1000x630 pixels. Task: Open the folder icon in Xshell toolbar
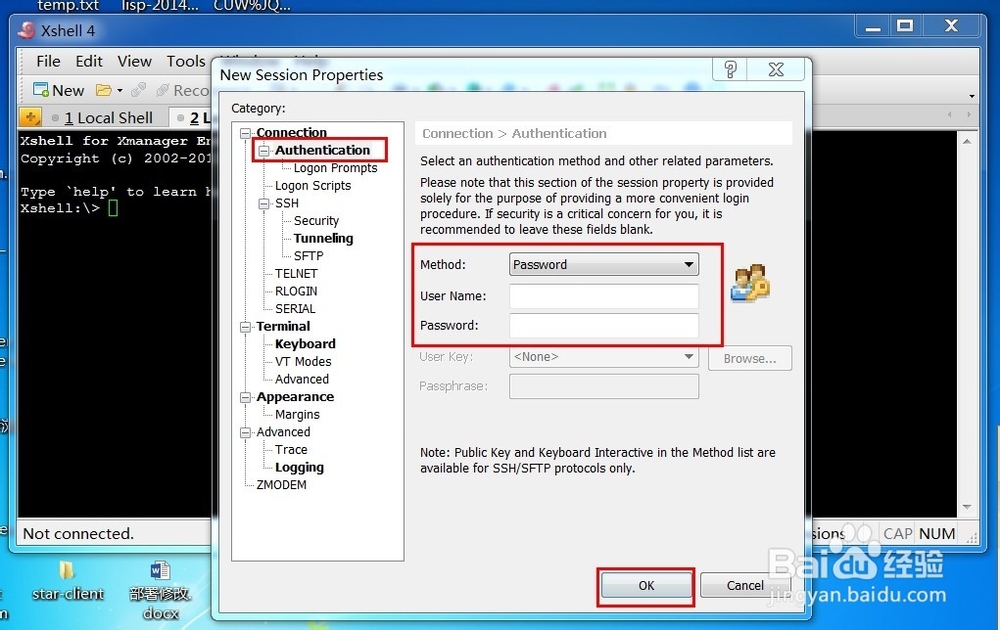(103, 91)
